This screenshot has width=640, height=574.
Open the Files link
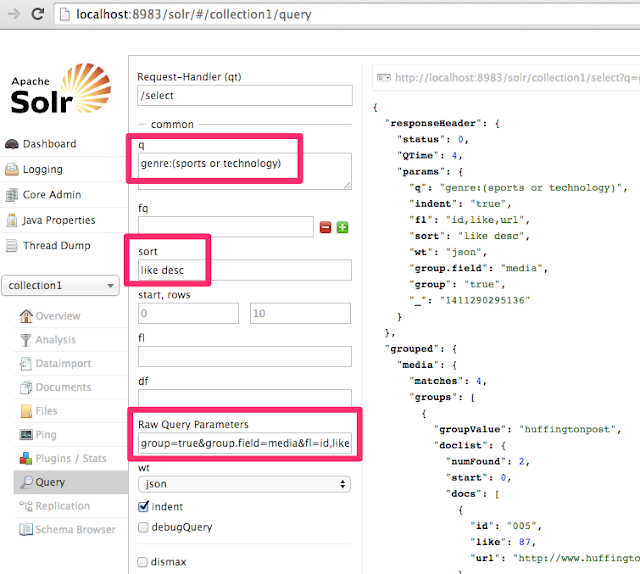pyautogui.click(x=47, y=411)
